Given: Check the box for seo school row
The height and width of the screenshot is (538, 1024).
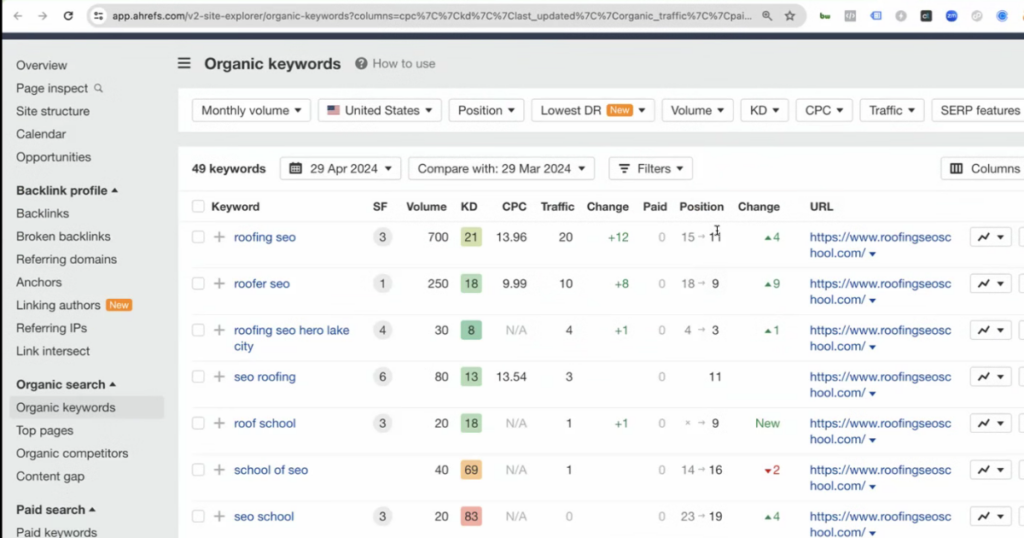Looking at the screenshot, I should click(198, 516).
